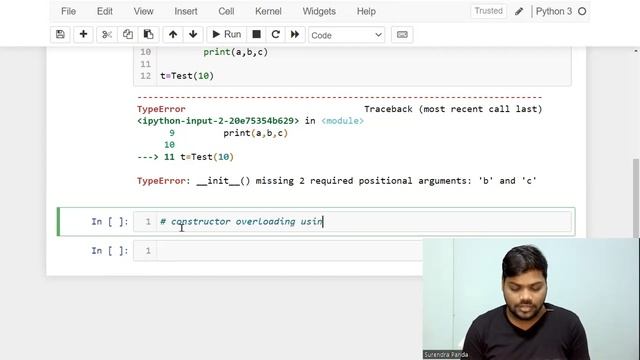Click the t=Test(10) code line
The height and width of the screenshot is (360, 640).
pyautogui.click(x=187, y=76)
